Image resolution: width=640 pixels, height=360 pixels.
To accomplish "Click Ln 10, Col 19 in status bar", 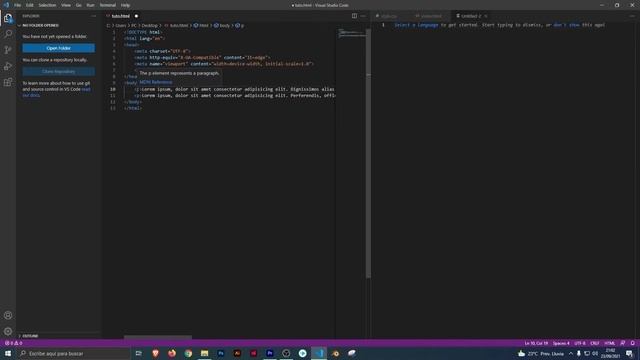I will pos(536,343).
